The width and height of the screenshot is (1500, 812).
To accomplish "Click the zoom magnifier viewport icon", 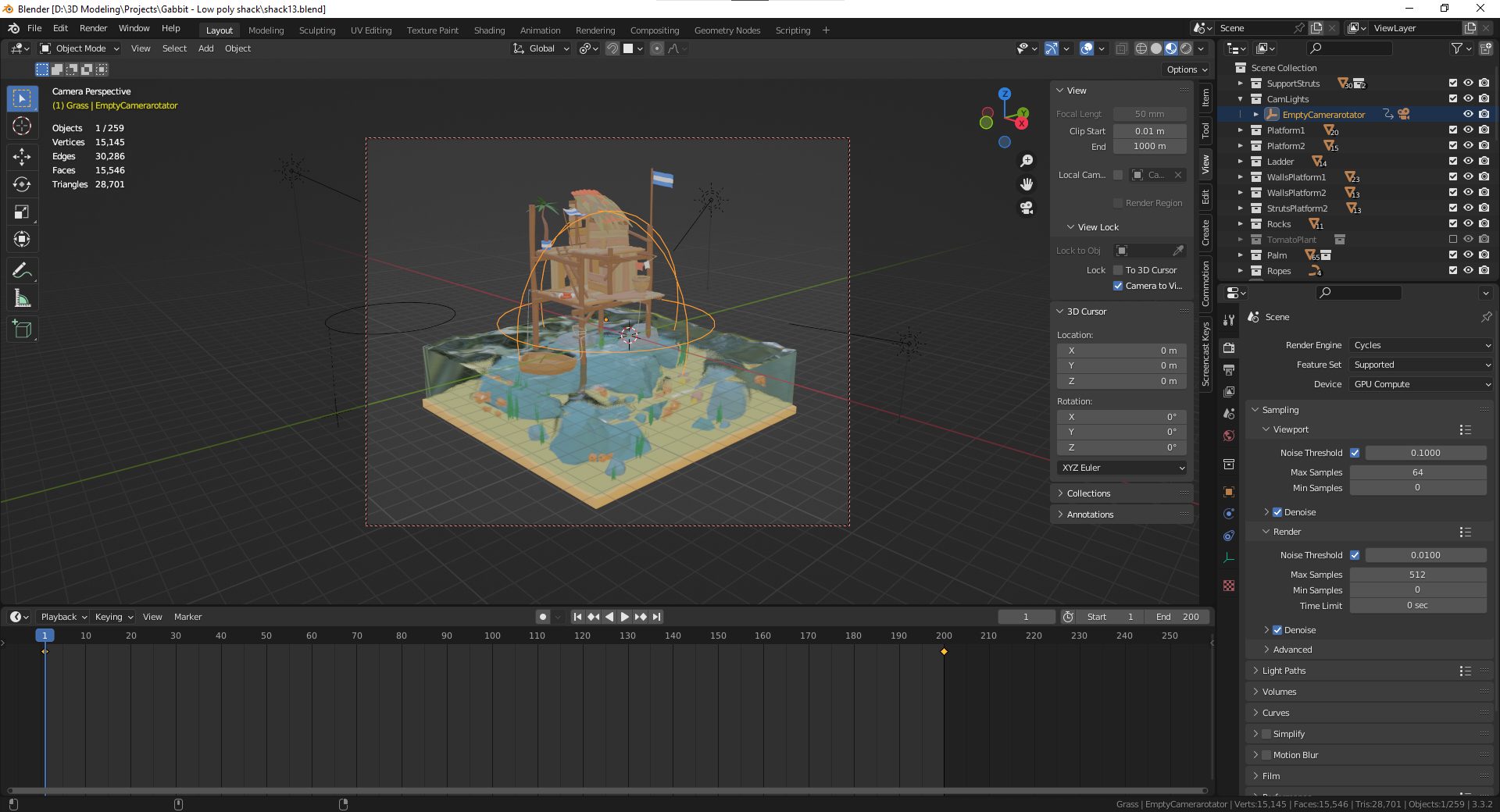I will [1027, 161].
